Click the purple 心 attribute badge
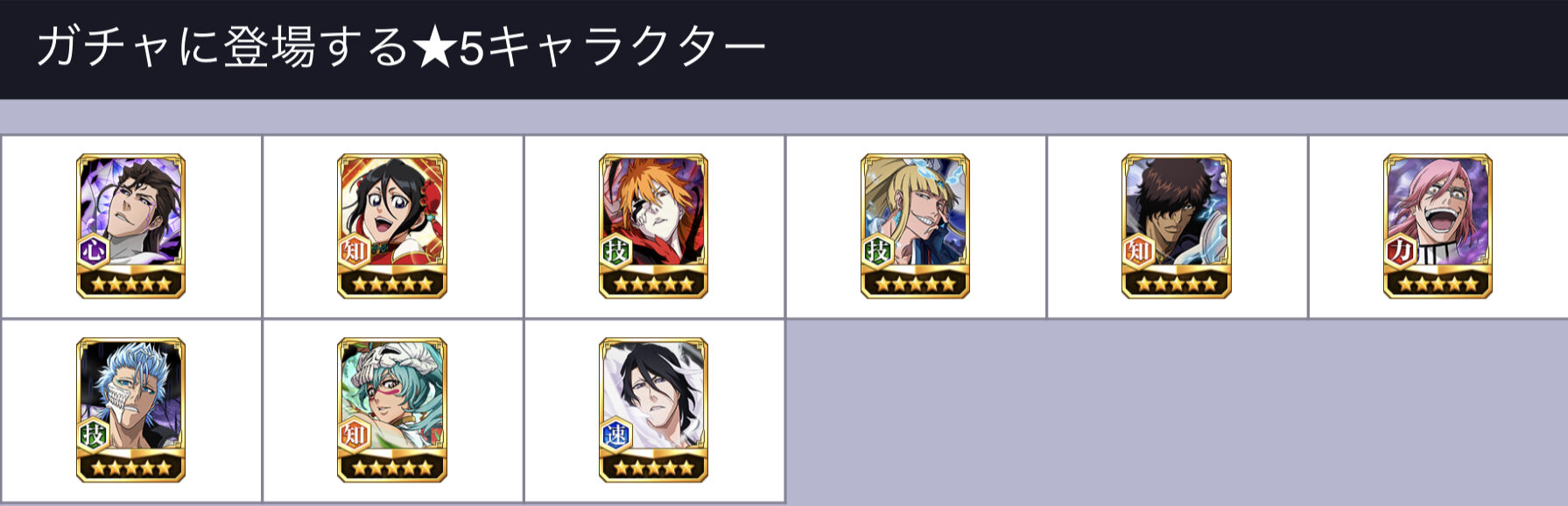The height and width of the screenshot is (506, 1568). (x=93, y=252)
